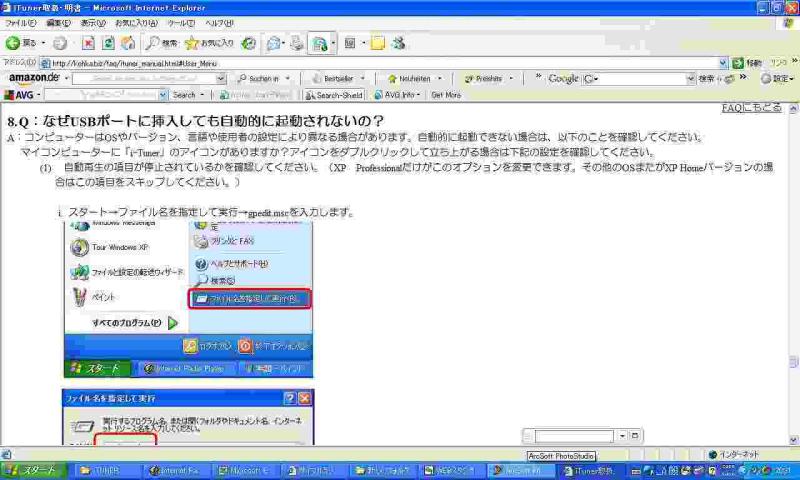
Task: Switch to the Microsoft E taskbar button
Action: [245, 471]
